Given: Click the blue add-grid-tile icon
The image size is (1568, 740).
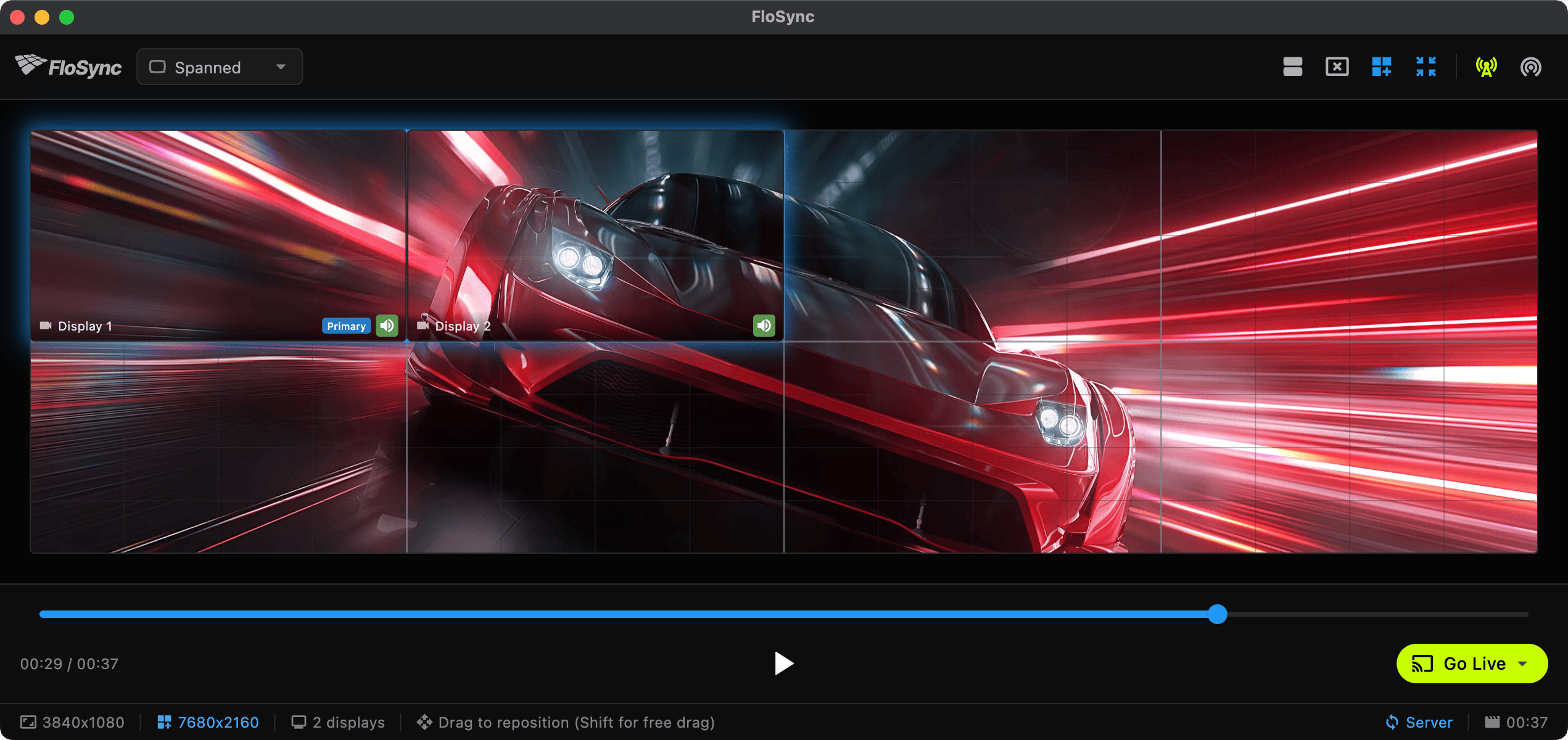Looking at the screenshot, I should [x=1381, y=67].
